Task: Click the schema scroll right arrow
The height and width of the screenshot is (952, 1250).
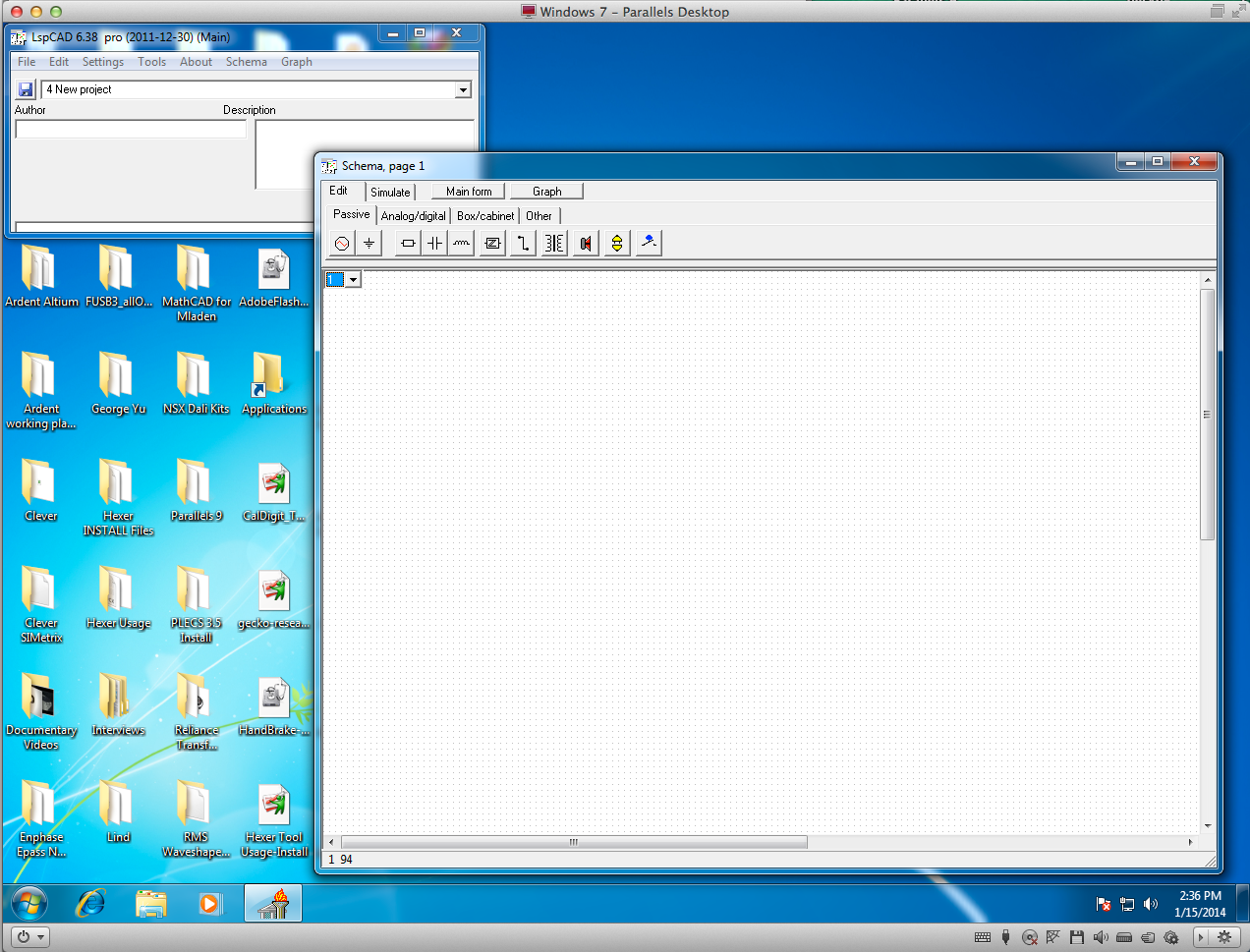Action: point(1190,842)
